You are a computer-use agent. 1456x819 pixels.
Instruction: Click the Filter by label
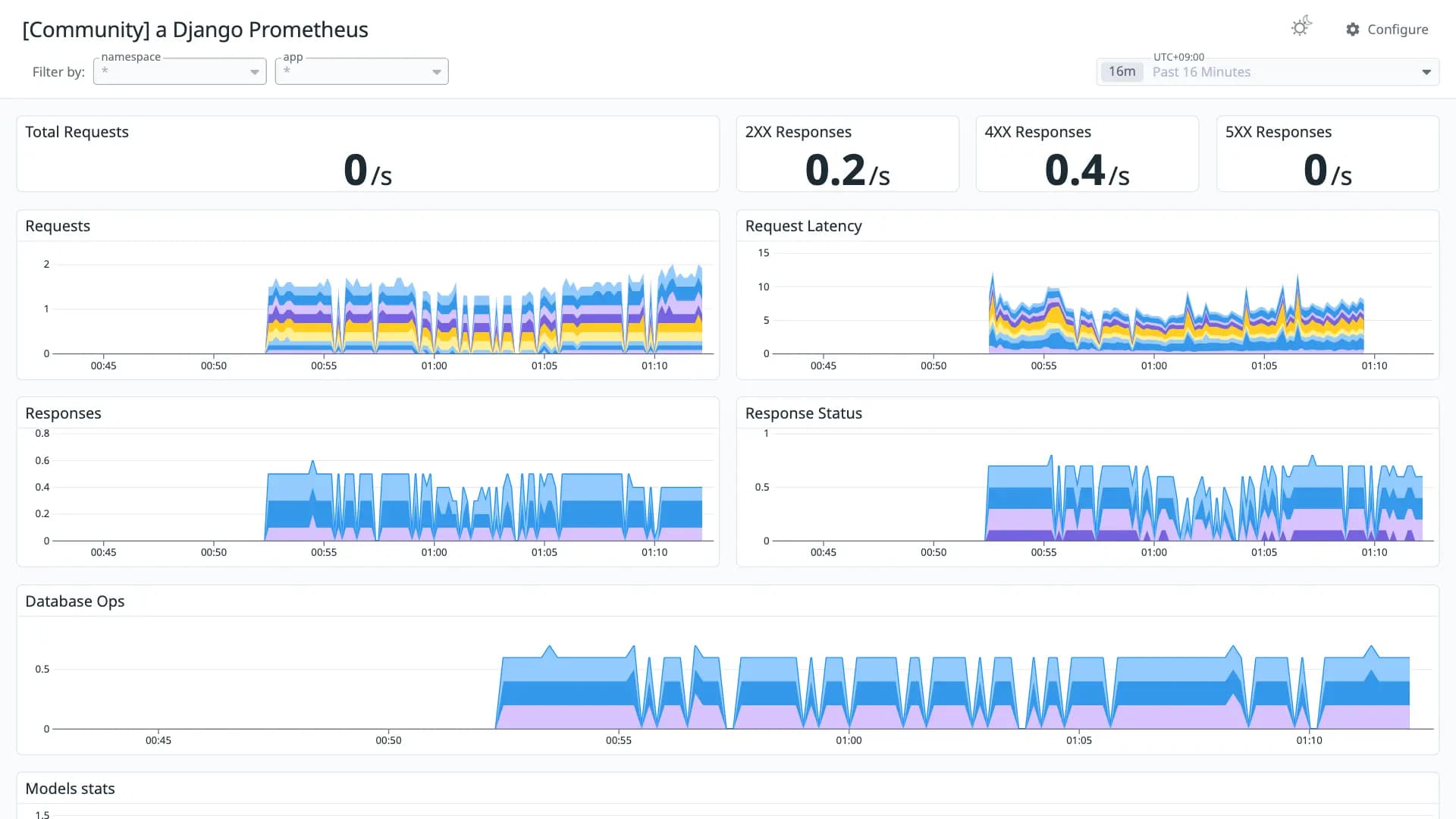58,72
